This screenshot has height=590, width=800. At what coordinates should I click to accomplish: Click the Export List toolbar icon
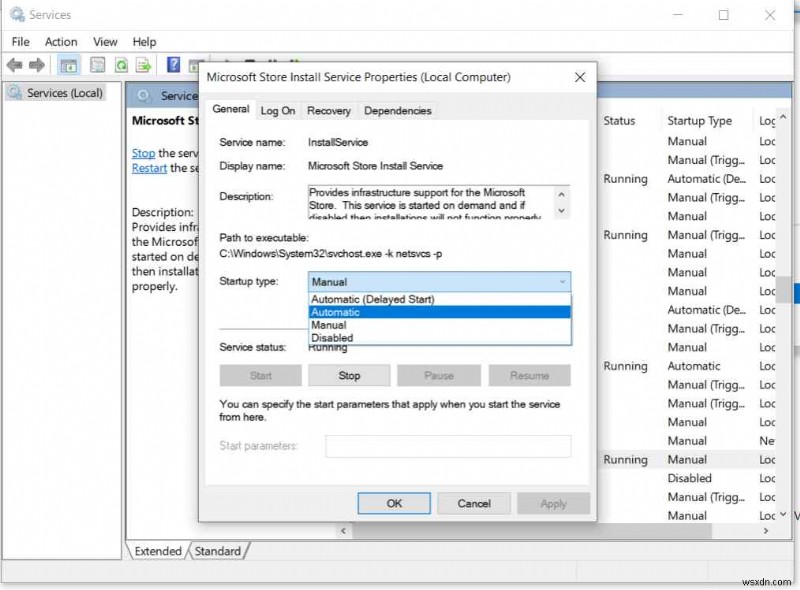tap(143, 64)
